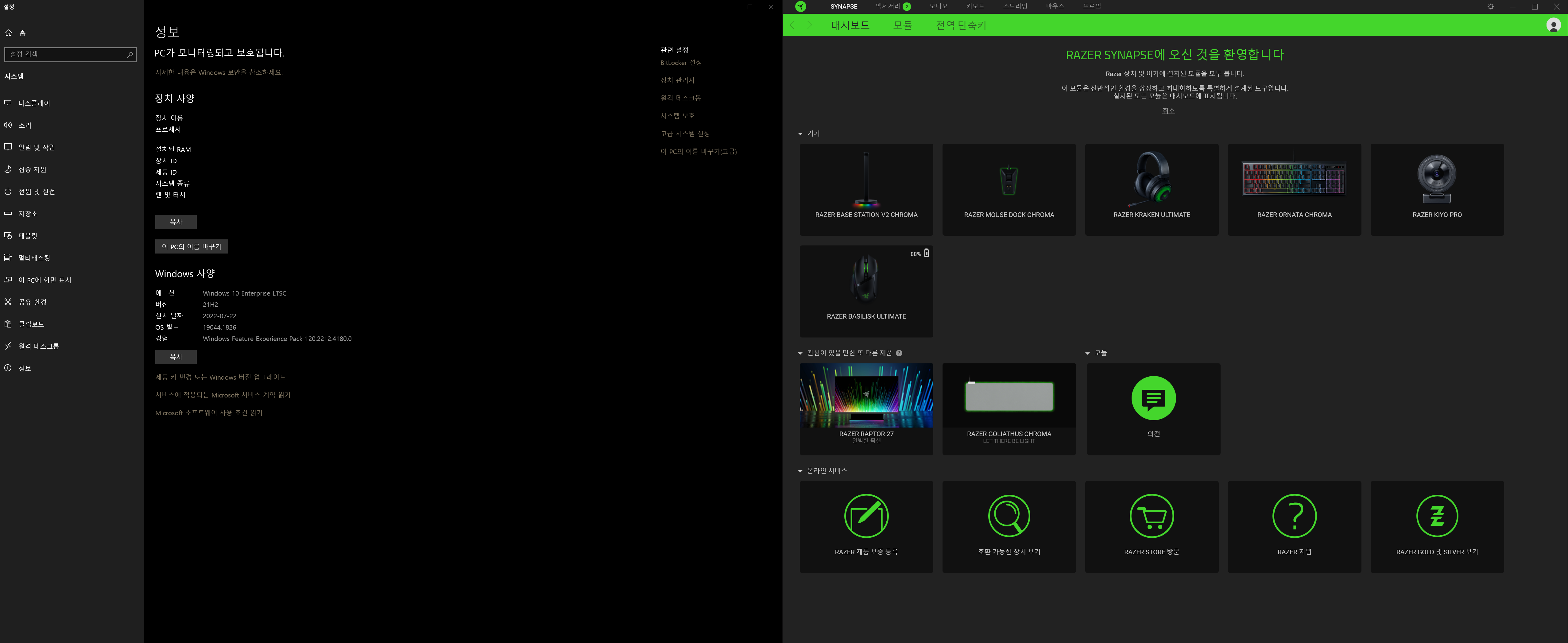Open Razer Kraken Ultimate headset tile

coord(1152,189)
